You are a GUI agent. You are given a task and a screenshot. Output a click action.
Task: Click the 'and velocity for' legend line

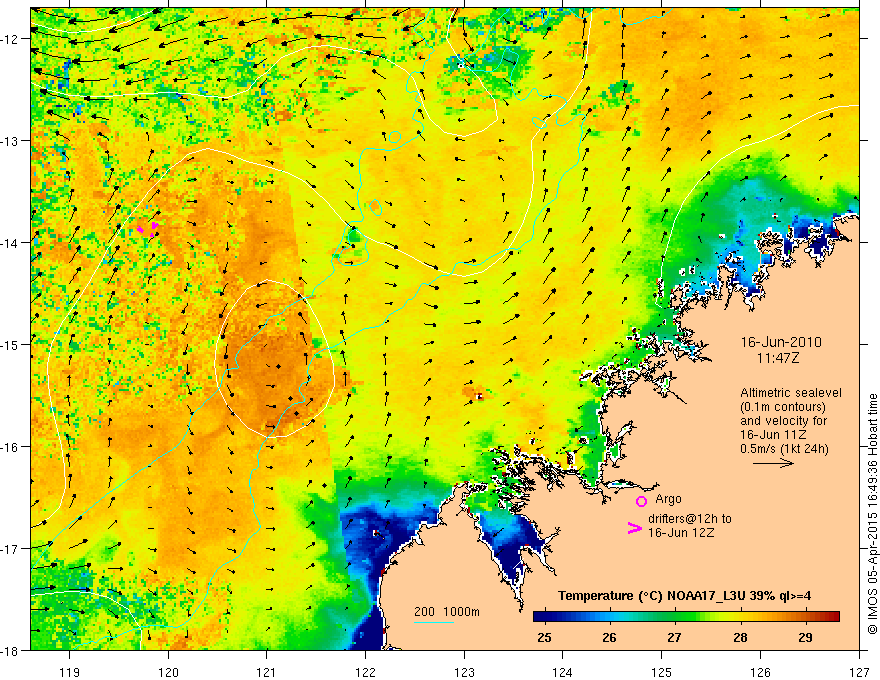[x=783, y=421]
